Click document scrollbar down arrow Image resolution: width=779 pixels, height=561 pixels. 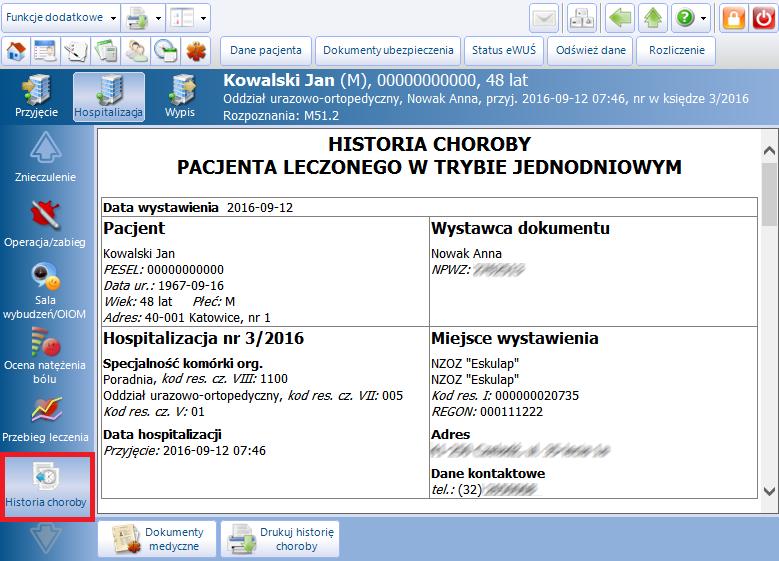[x=769, y=491]
